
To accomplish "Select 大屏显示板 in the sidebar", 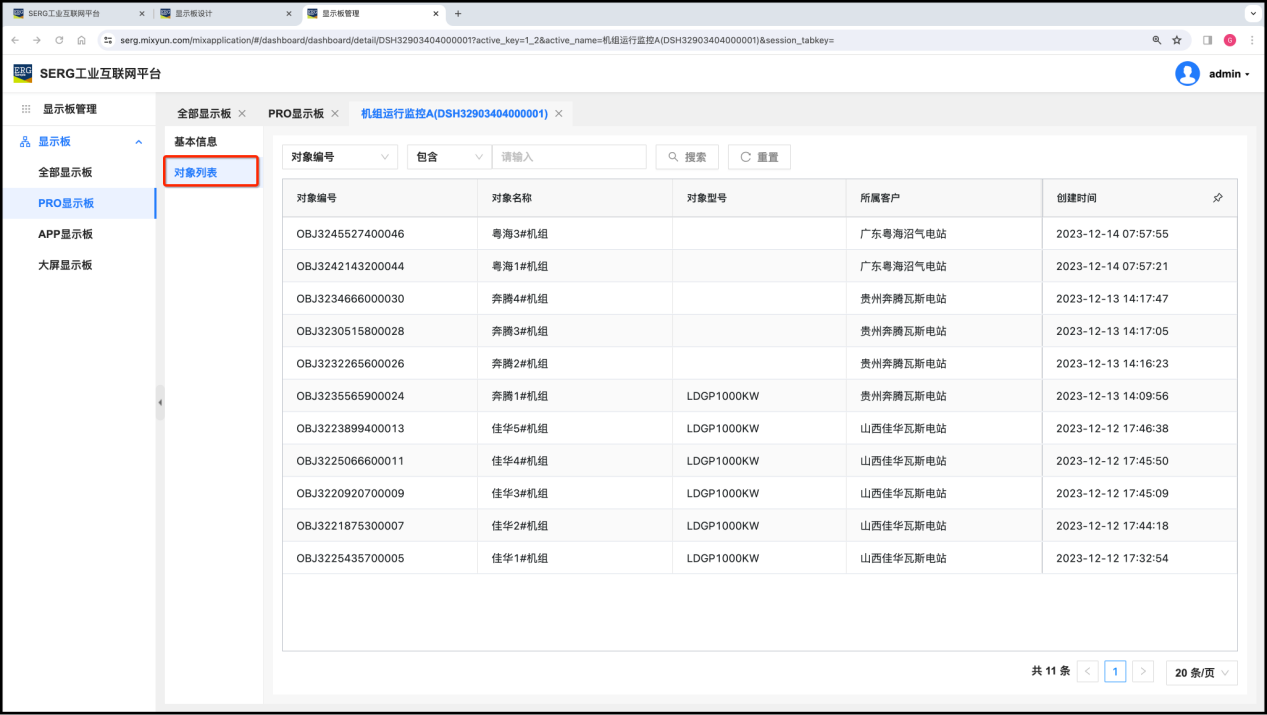I will 66,265.
